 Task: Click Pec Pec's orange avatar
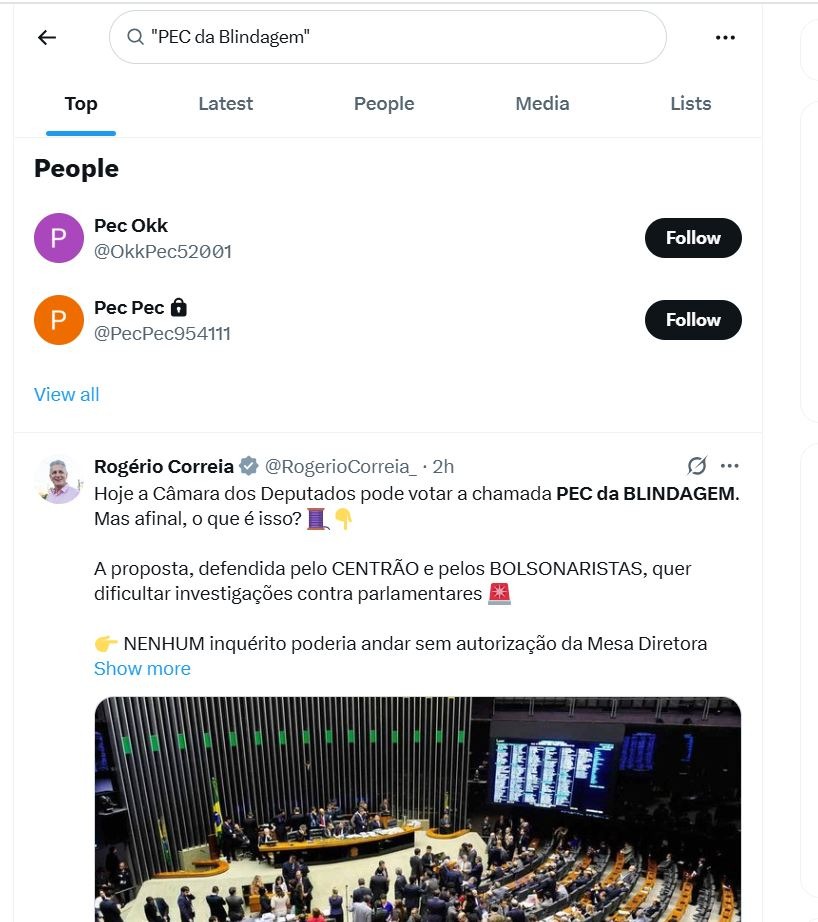(59, 320)
